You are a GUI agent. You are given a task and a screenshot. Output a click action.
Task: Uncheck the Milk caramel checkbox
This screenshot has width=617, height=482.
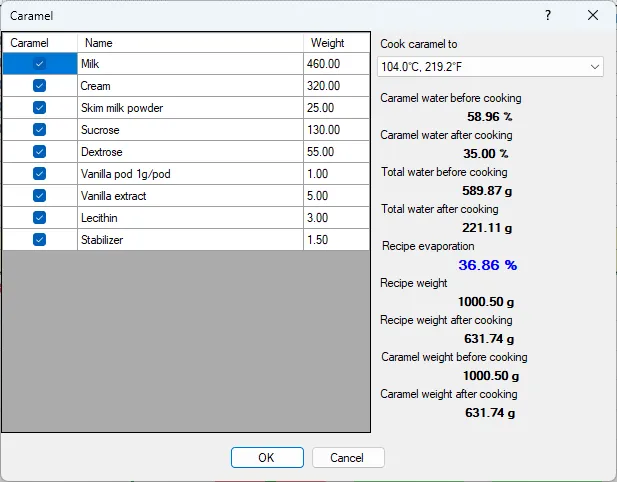coord(39,64)
